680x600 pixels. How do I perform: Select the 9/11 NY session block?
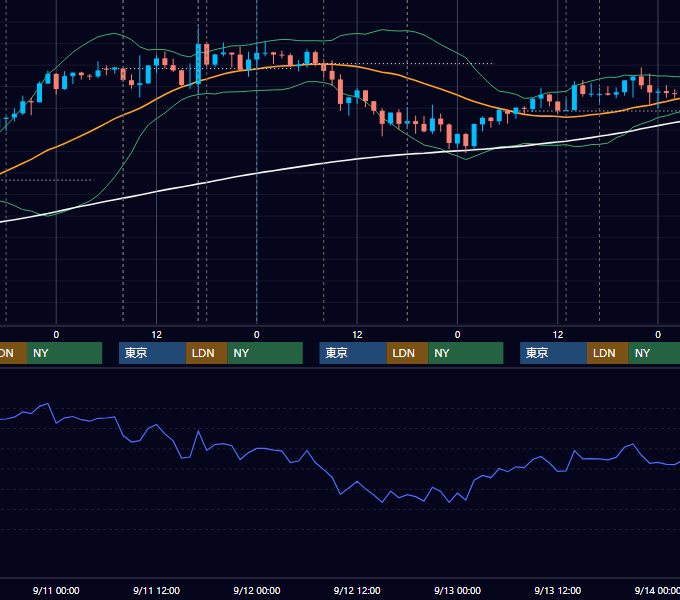[265, 353]
